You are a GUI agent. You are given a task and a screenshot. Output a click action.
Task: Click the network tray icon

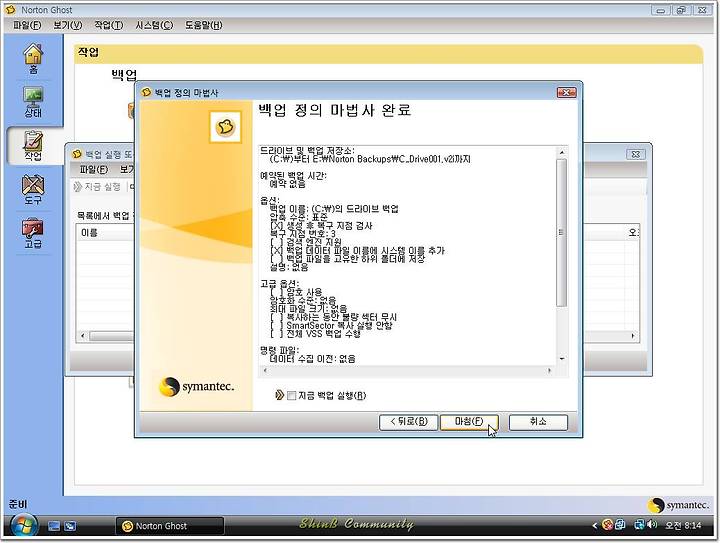tap(640, 524)
